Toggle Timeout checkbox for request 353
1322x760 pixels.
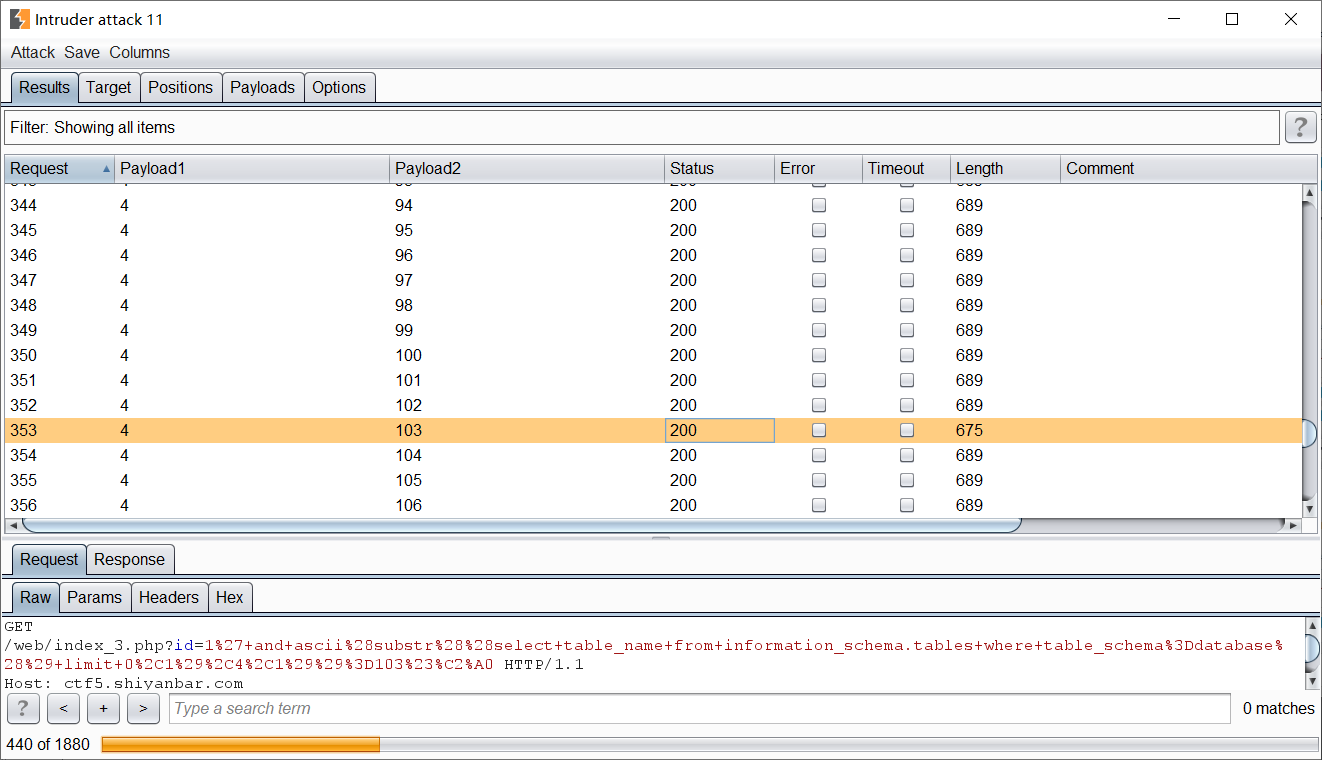tap(907, 430)
